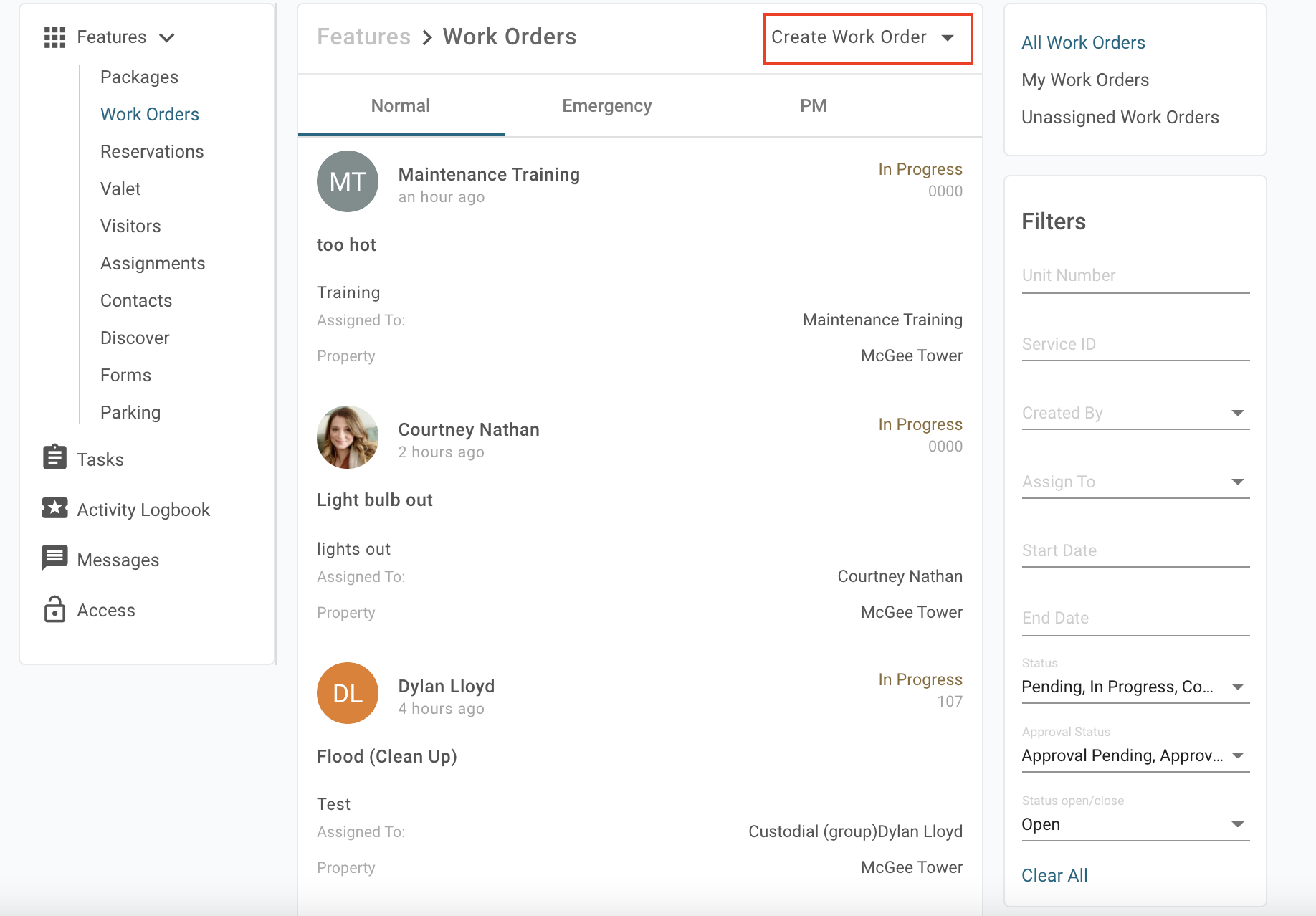Switch to the PM tab
1316x916 pixels.
pos(813,106)
